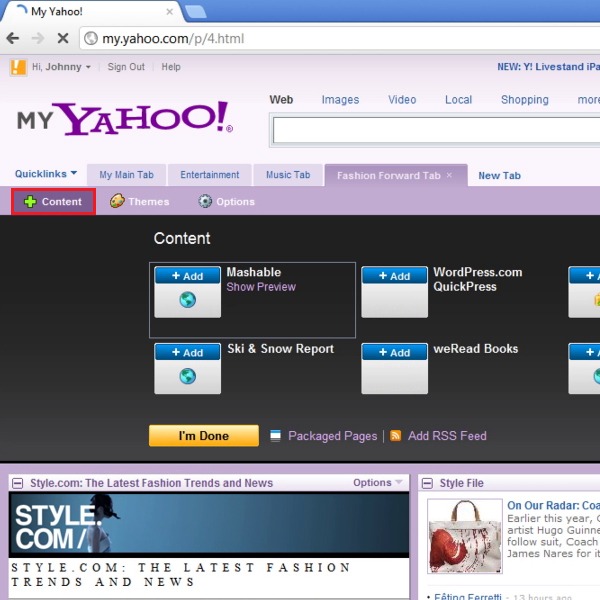600x600 pixels.
Task: Click the Themes palette icon
Action: [x=117, y=201]
